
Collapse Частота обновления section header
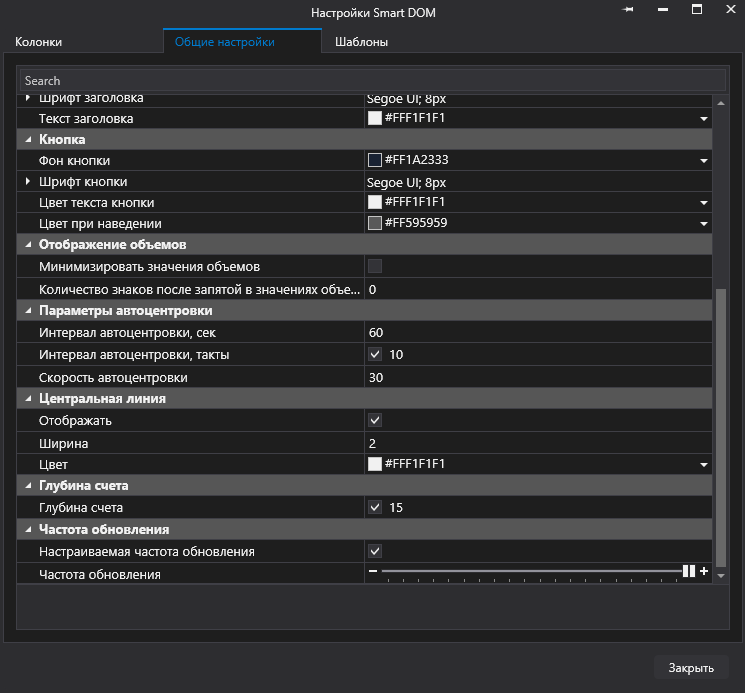(28, 529)
